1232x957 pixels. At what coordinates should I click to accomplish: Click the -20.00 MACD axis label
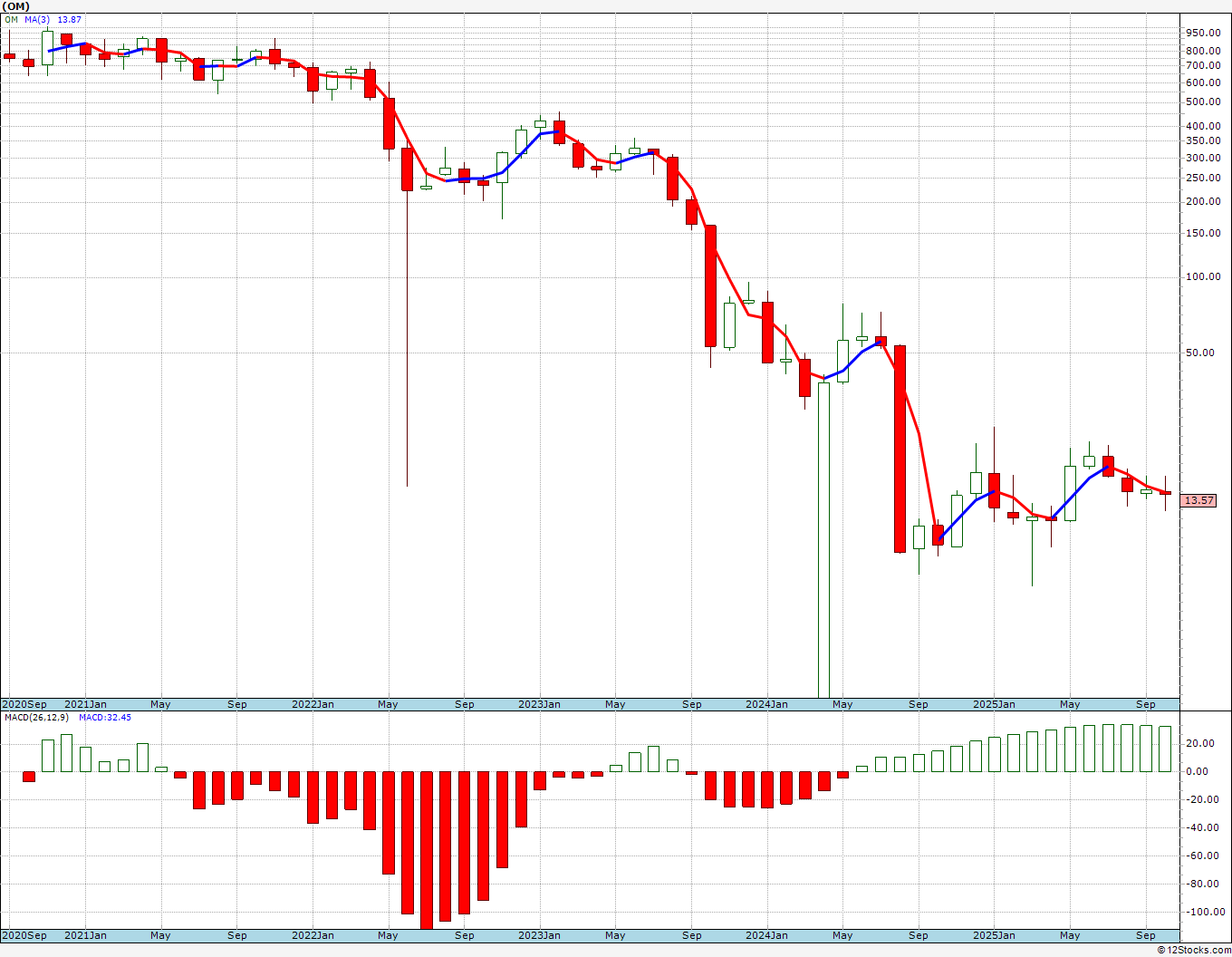pyautogui.click(x=1201, y=800)
